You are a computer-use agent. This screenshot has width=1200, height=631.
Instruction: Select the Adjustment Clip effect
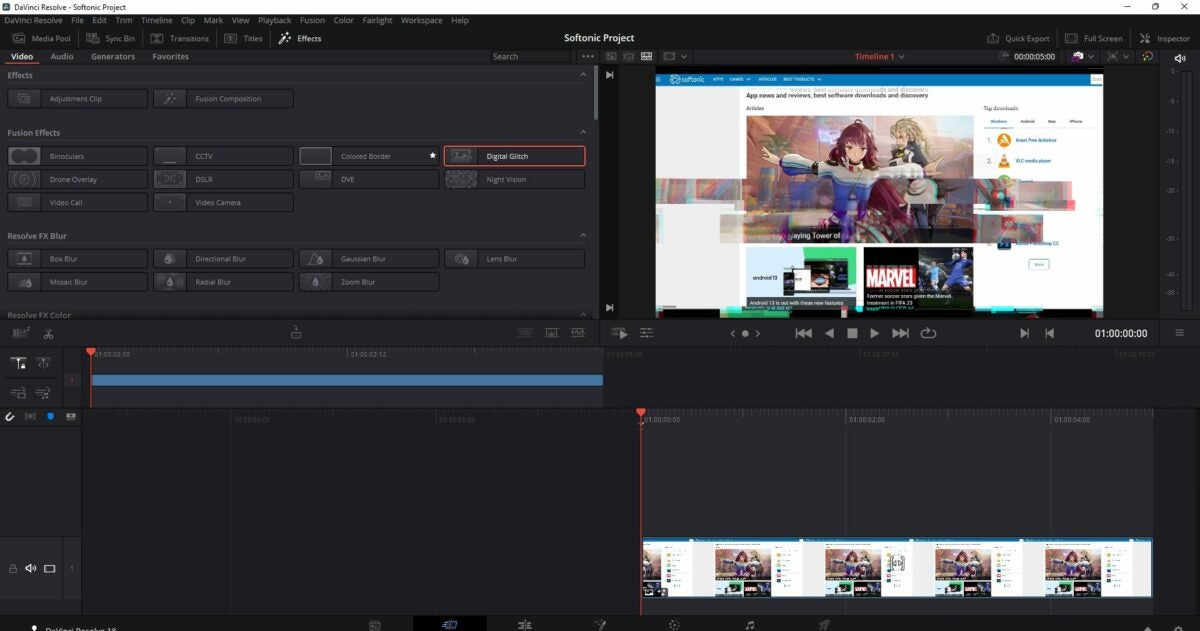(77, 99)
